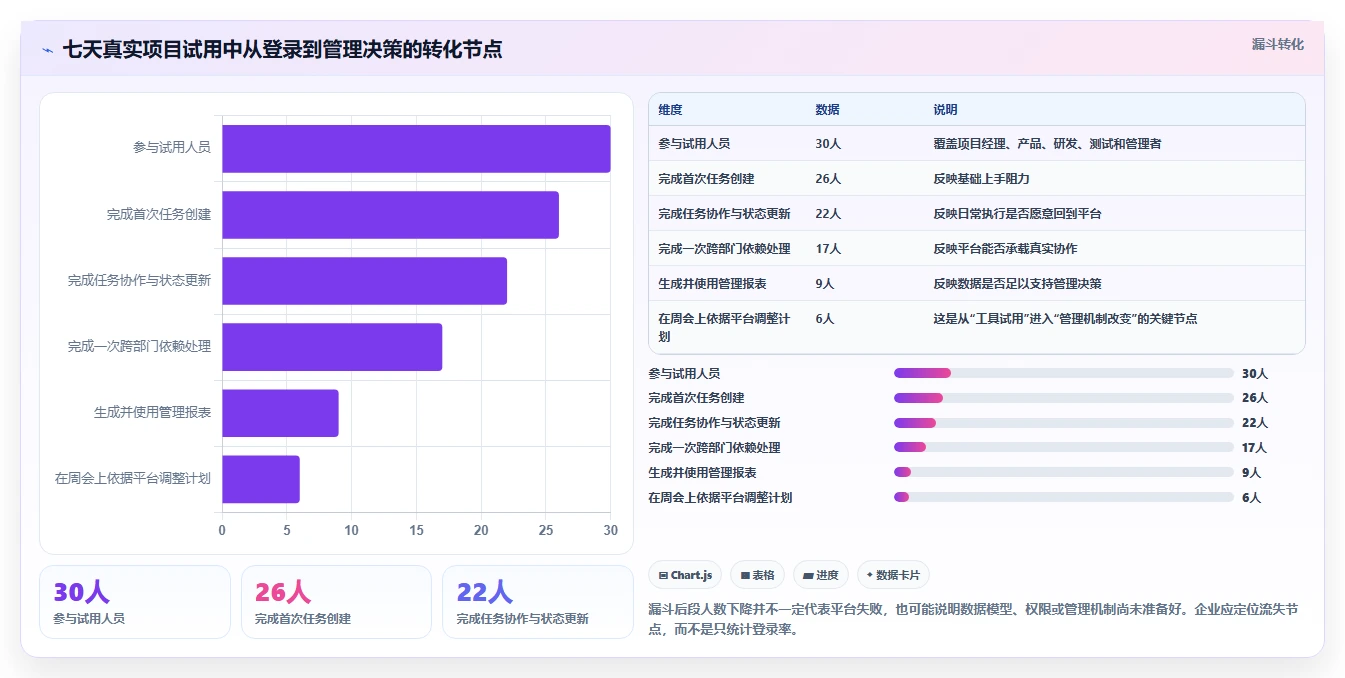Viewport: 1345px width, 678px height.
Task: Click chart y-axis label 生成并使用管理报表
Action: (152, 413)
